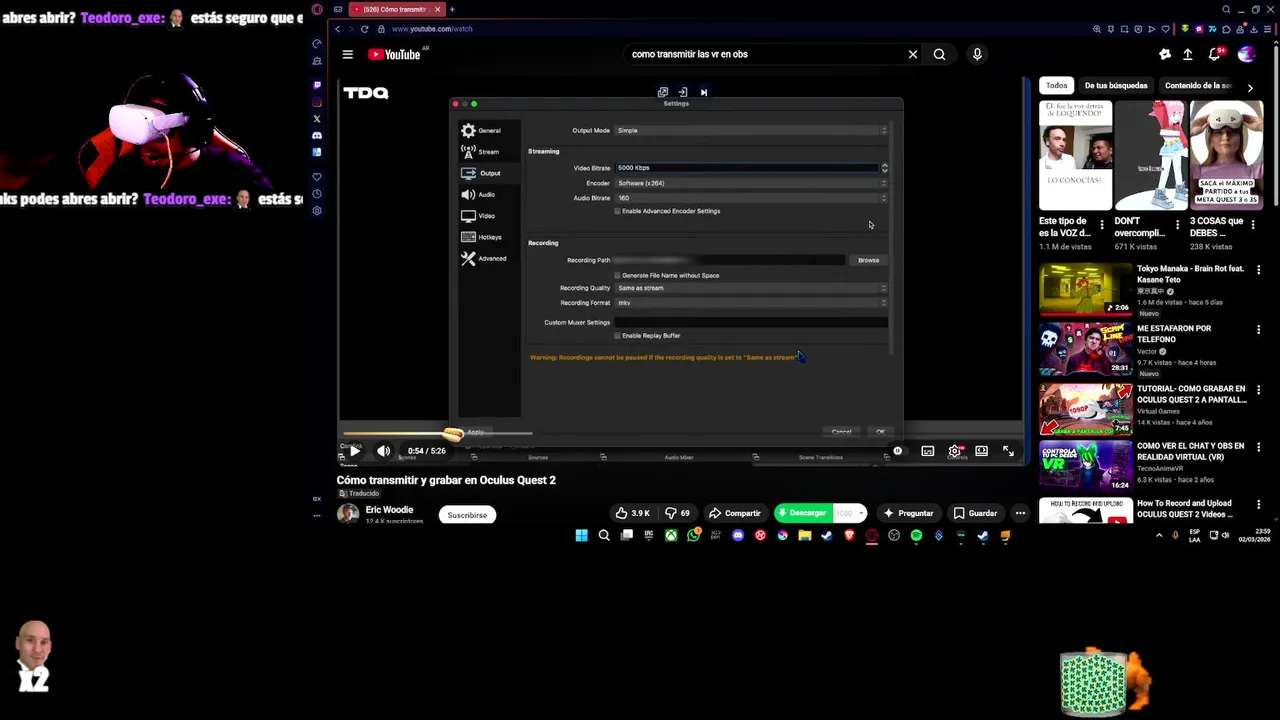The height and width of the screenshot is (720, 1280).
Task: Dislike the video showing 69
Action: pos(680,513)
